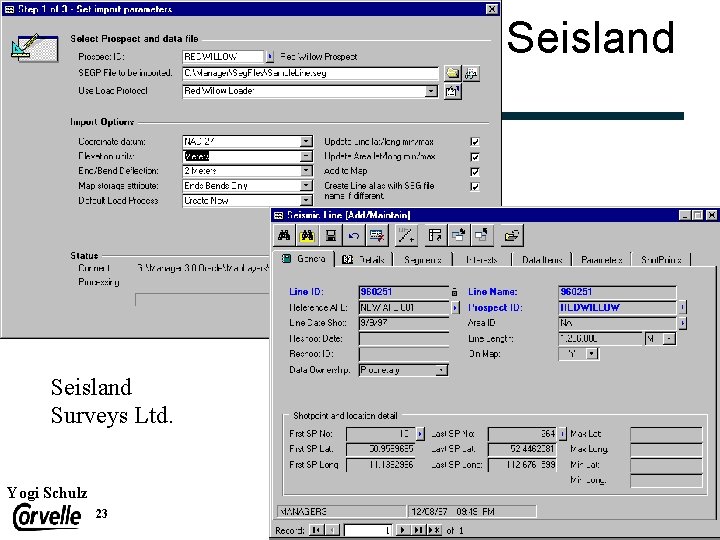Switch to the ShotPoints tab
Screen dimensions: 720x540
click(661, 260)
